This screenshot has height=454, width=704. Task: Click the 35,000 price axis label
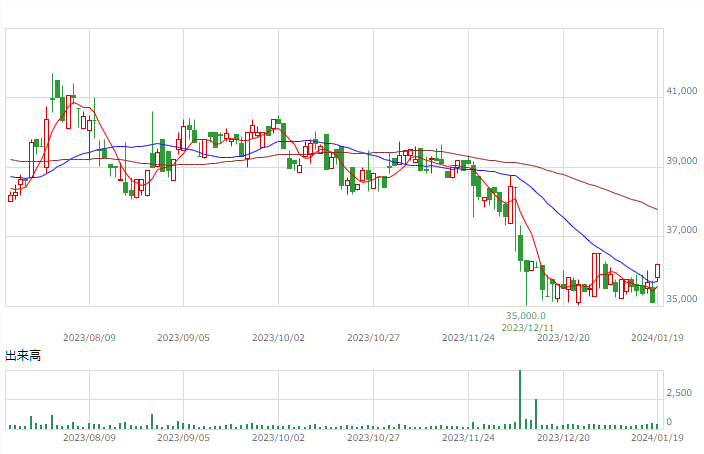(x=682, y=299)
